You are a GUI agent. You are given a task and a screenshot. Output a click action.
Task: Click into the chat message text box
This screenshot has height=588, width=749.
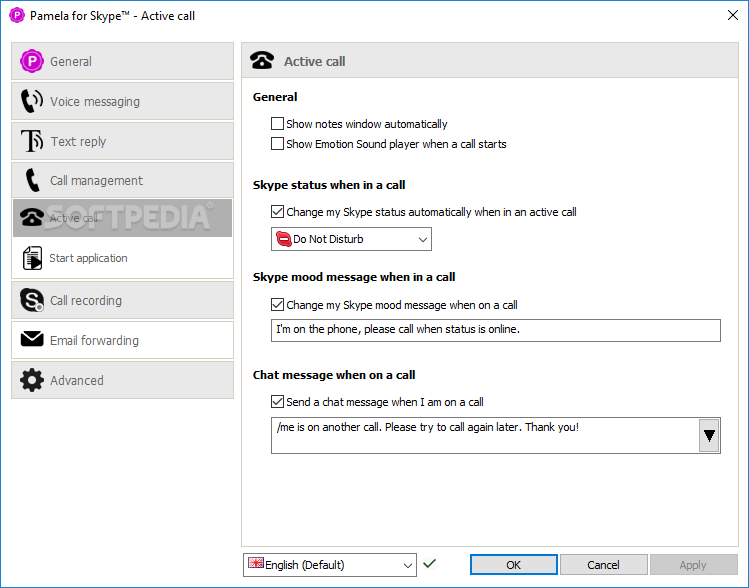tap(485, 435)
